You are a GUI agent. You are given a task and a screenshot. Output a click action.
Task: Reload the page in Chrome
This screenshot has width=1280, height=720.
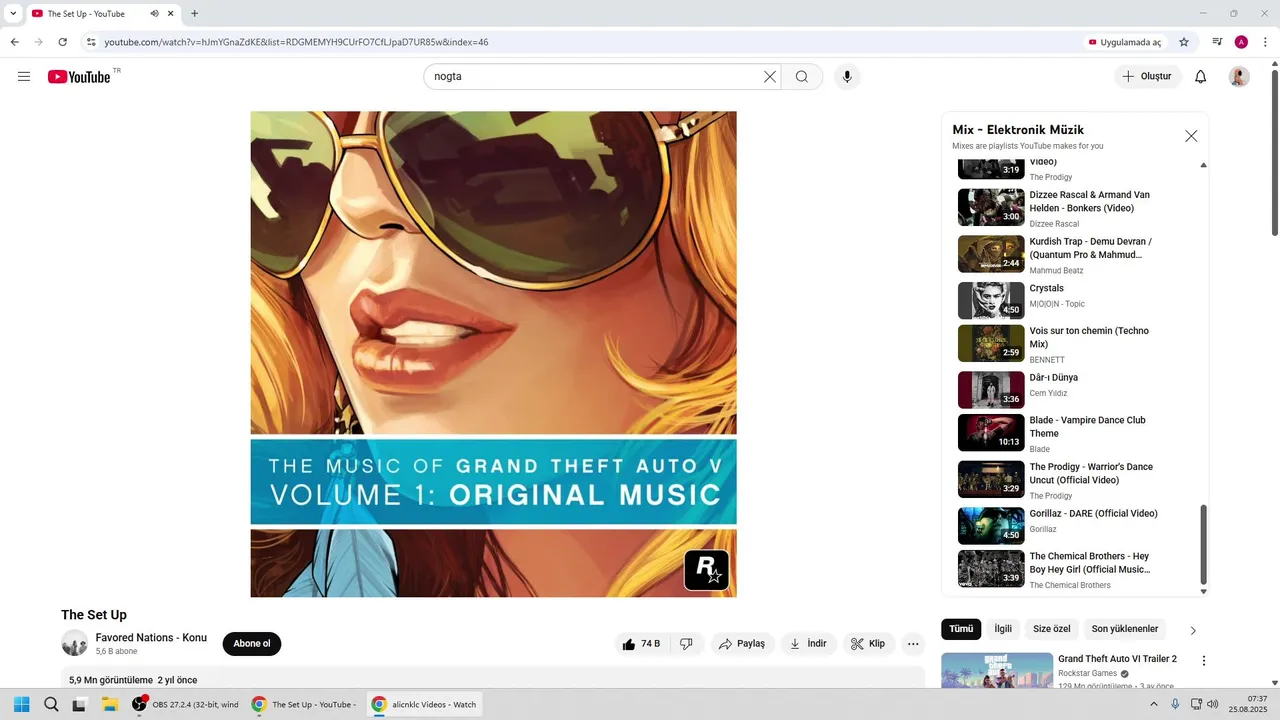62,42
